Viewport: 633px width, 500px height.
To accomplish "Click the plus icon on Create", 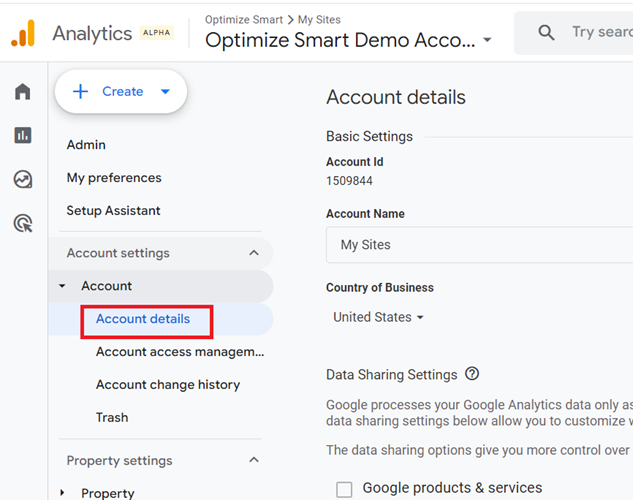I will tap(80, 92).
